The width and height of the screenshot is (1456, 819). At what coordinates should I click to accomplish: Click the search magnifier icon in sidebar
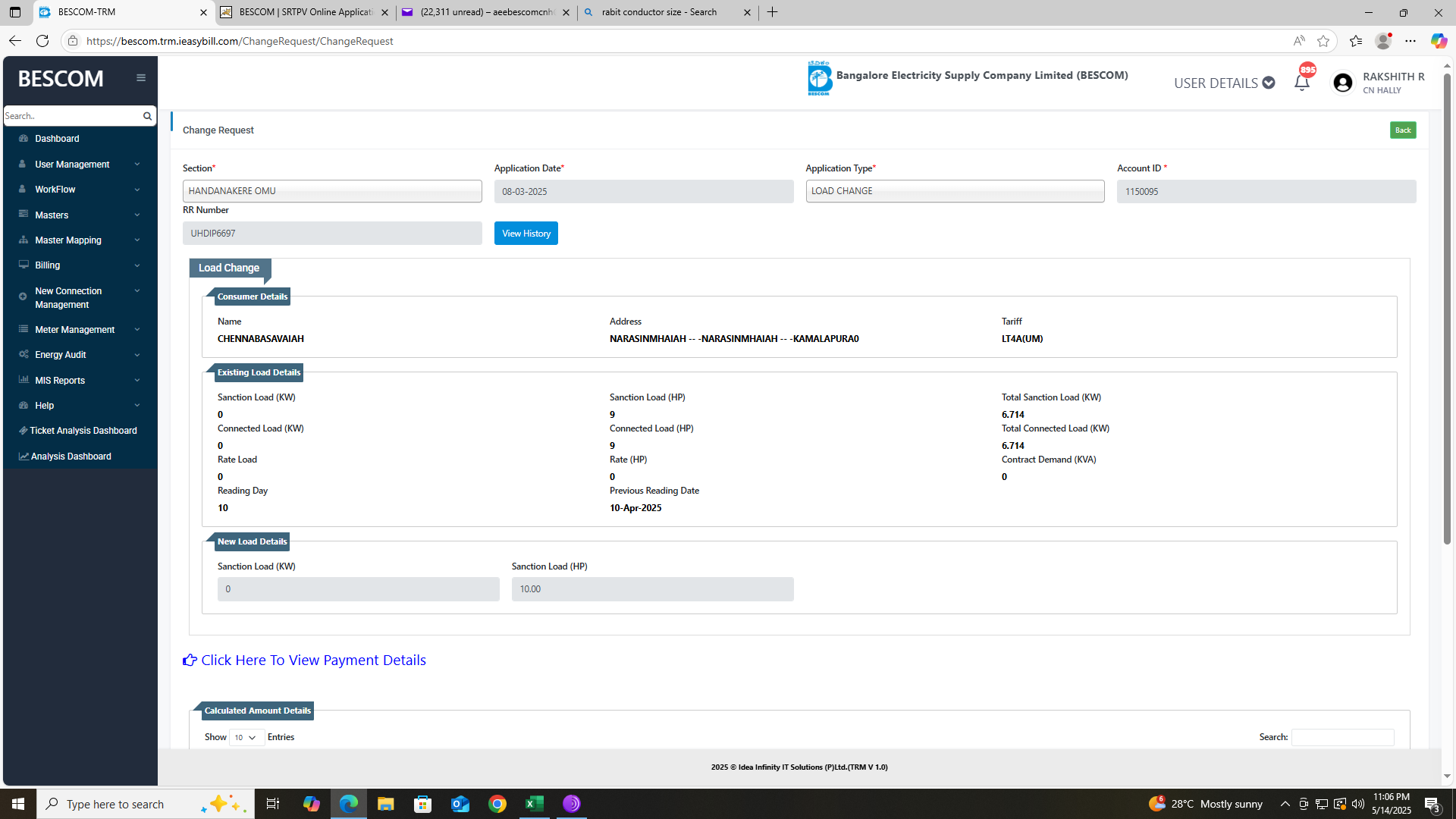coord(147,116)
